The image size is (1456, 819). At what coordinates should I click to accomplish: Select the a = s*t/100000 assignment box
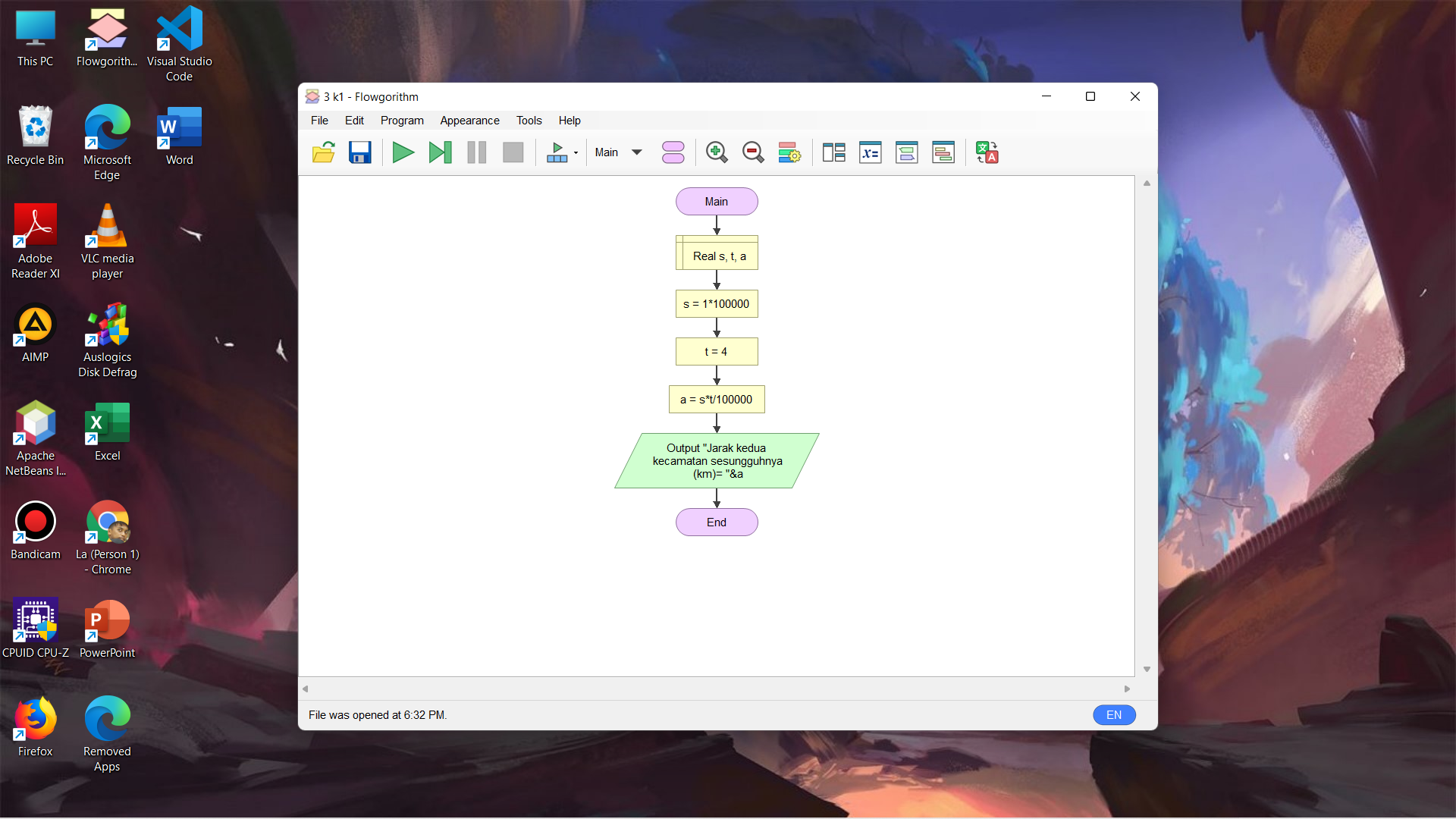[x=717, y=400]
